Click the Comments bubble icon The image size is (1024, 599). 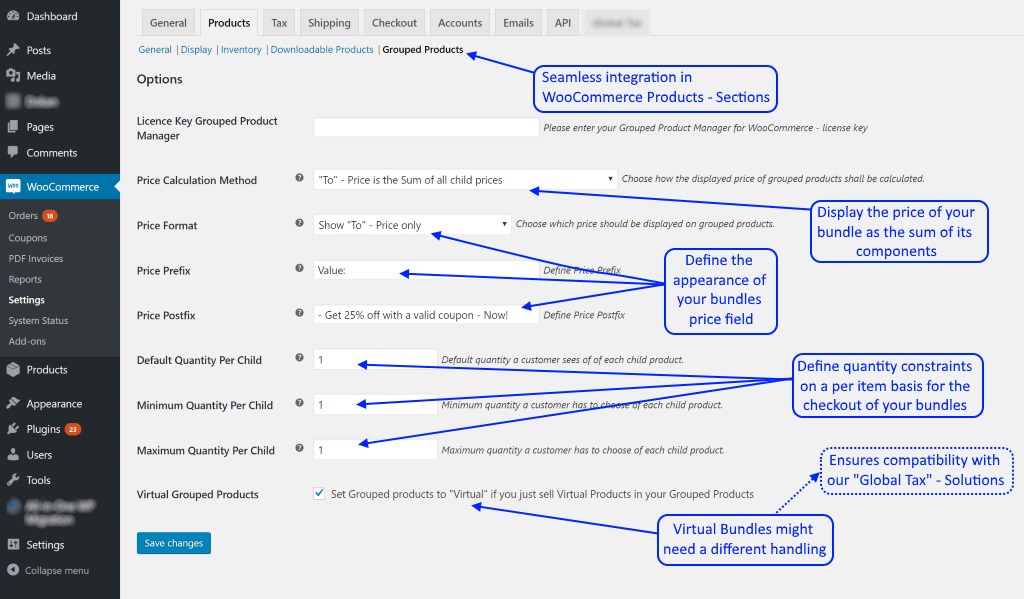[x=12, y=152]
